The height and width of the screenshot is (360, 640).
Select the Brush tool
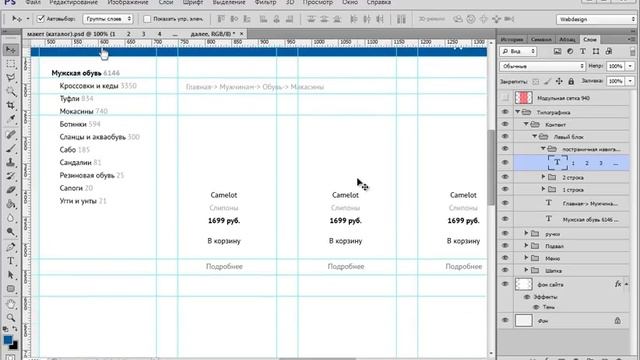point(11,149)
